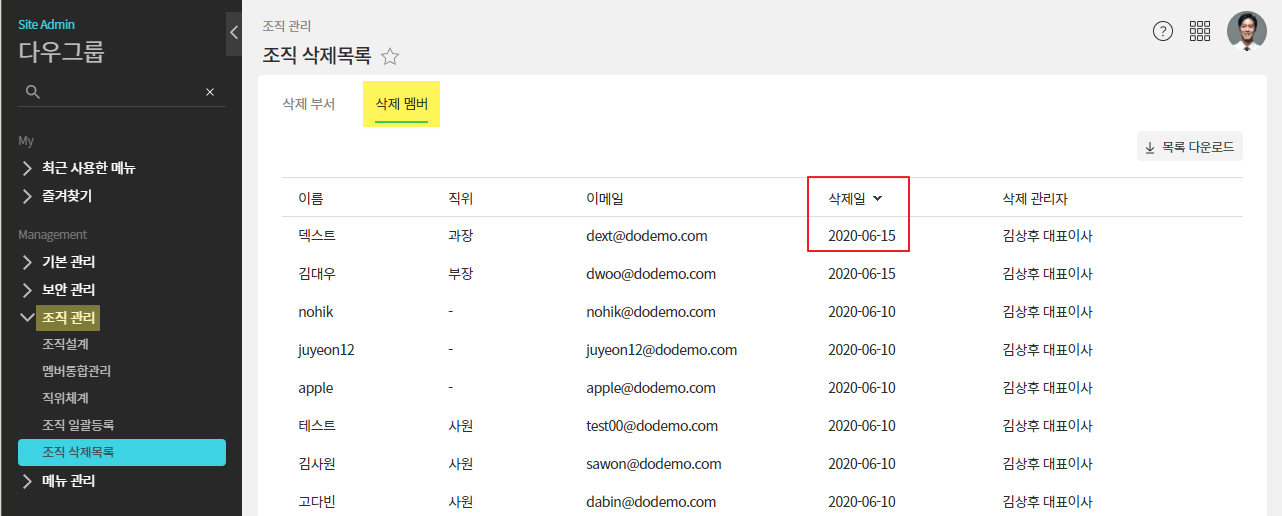Click the sidebar search magnifier icon

33,92
